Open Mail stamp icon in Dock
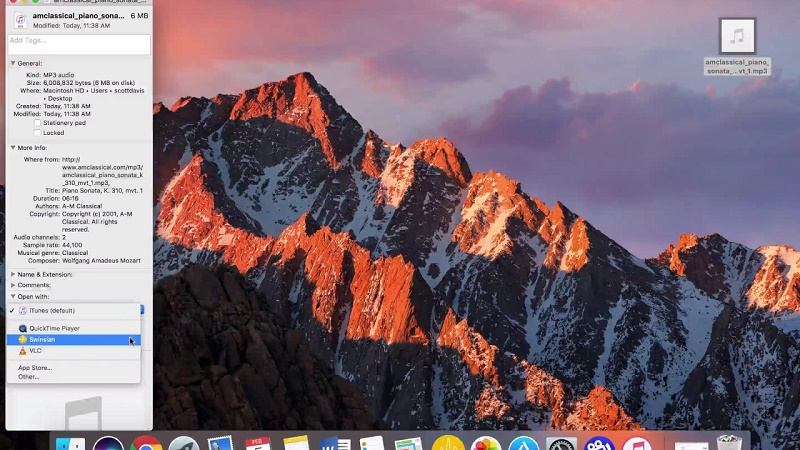 pyautogui.click(x=220, y=443)
